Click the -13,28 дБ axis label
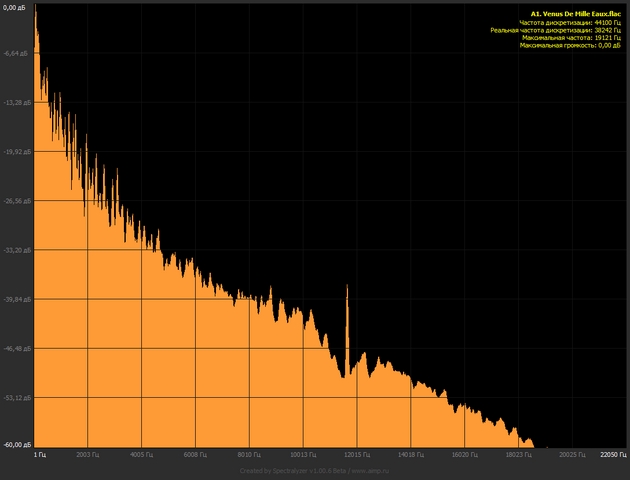The height and width of the screenshot is (480, 630). (17, 102)
